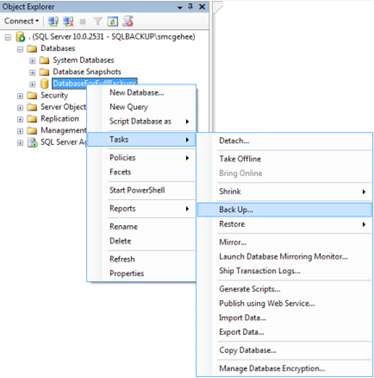Expand the Replication node
Viewport: 374px width, 378px height.
(x=20, y=119)
